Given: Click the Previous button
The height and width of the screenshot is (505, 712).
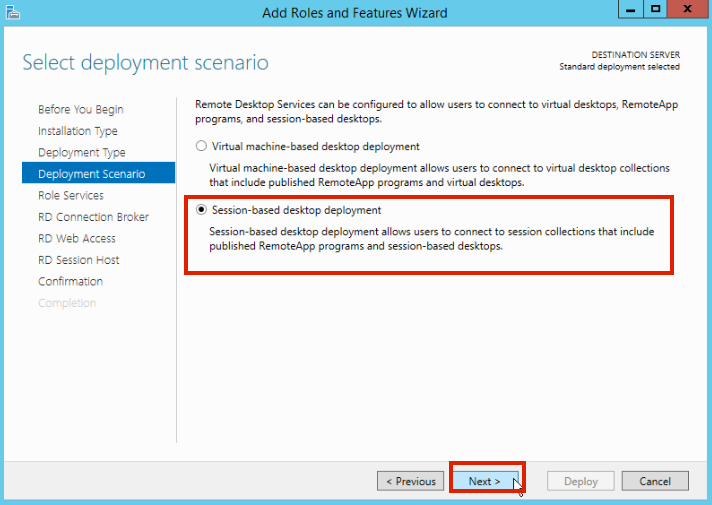Looking at the screenshot, I should click(x=411, y=481).
